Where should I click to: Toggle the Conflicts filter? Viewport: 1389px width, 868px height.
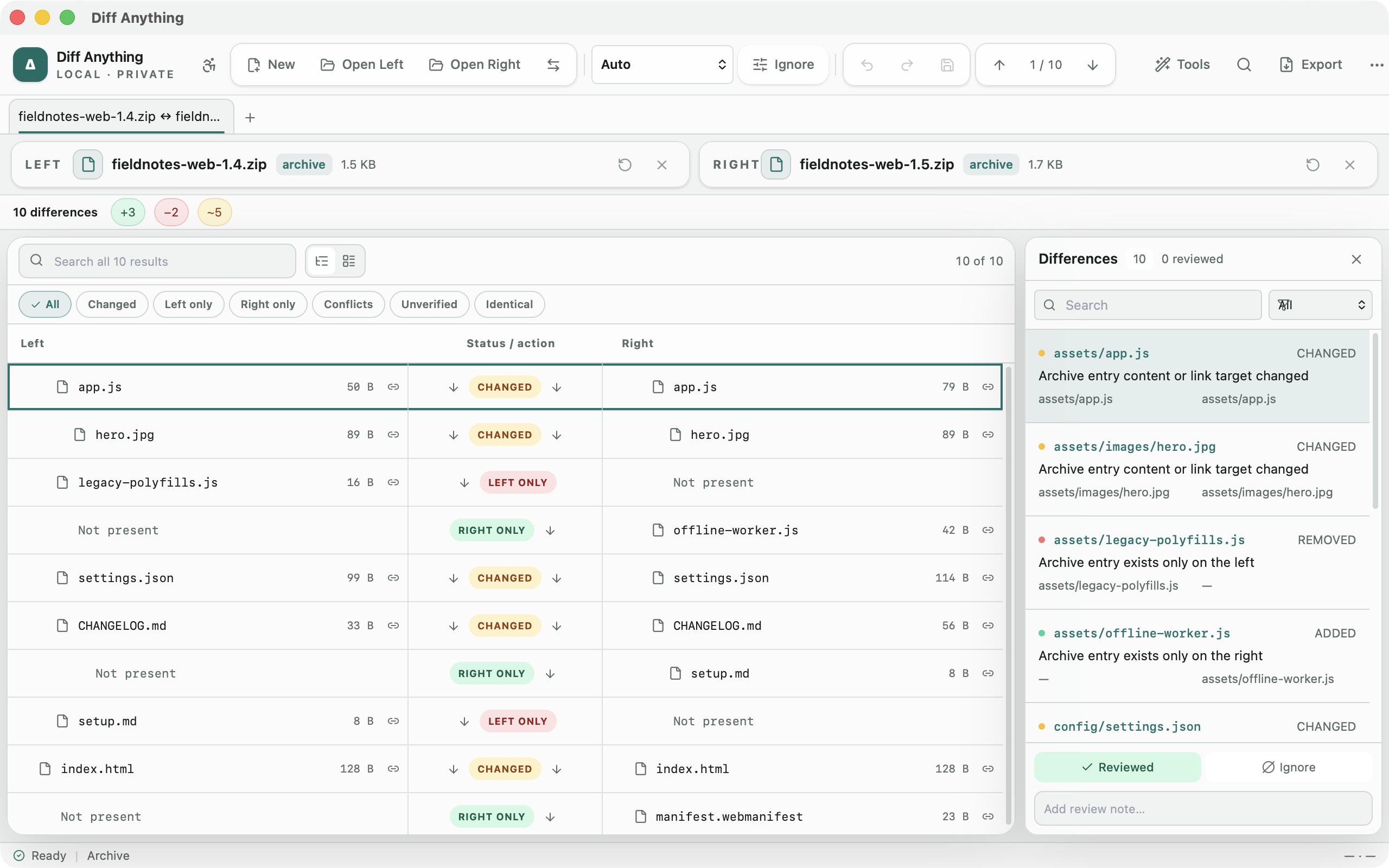point(348,304)
